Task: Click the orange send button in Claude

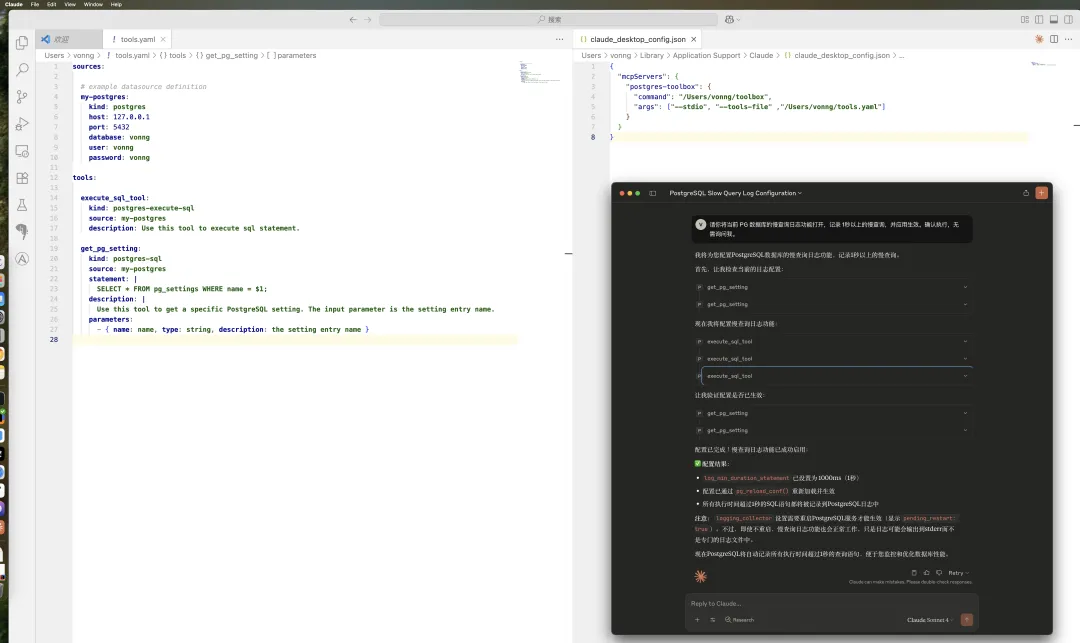Action: pos(967,619)
